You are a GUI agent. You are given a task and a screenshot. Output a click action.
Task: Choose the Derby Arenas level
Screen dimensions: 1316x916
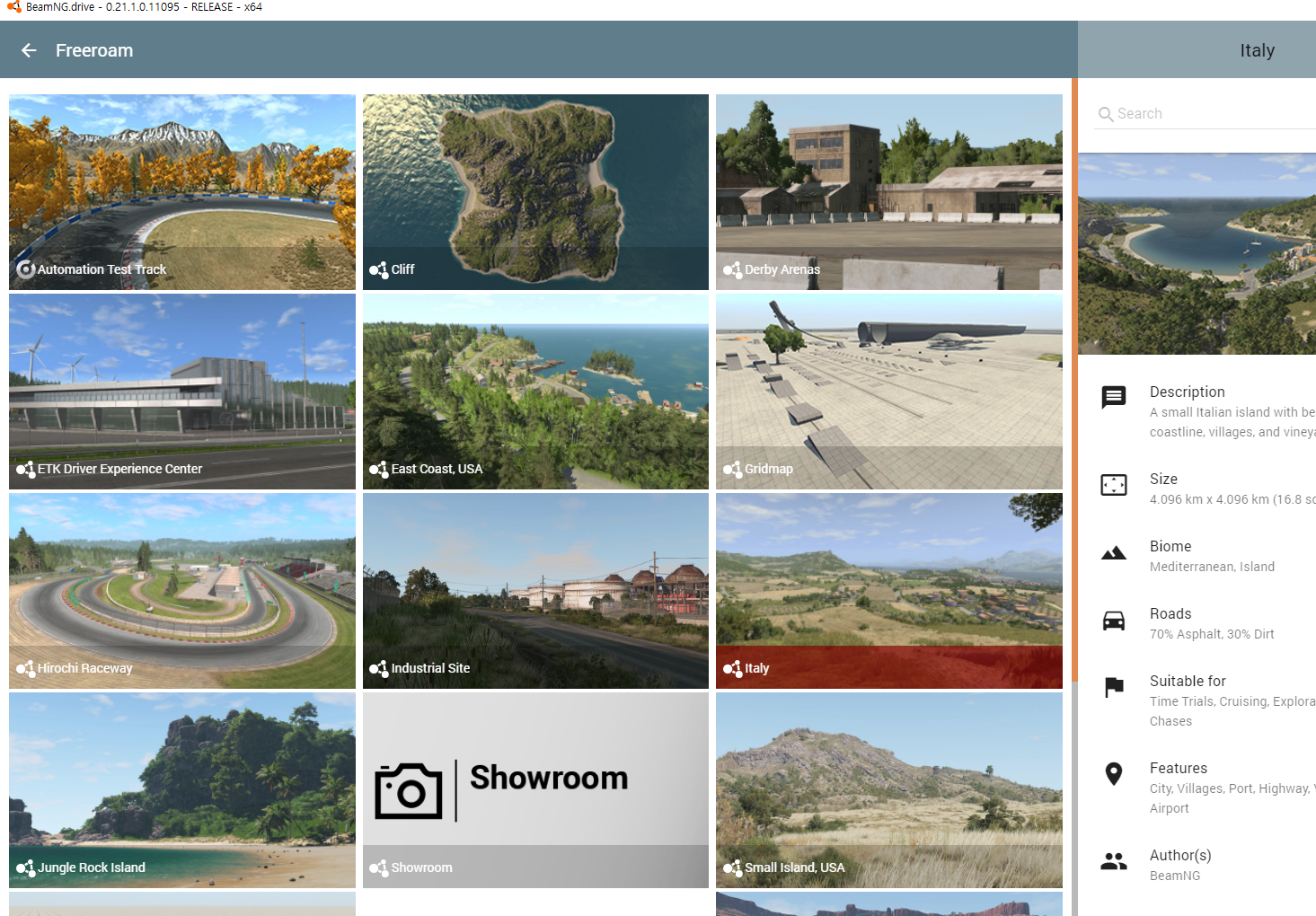point(889,192)
